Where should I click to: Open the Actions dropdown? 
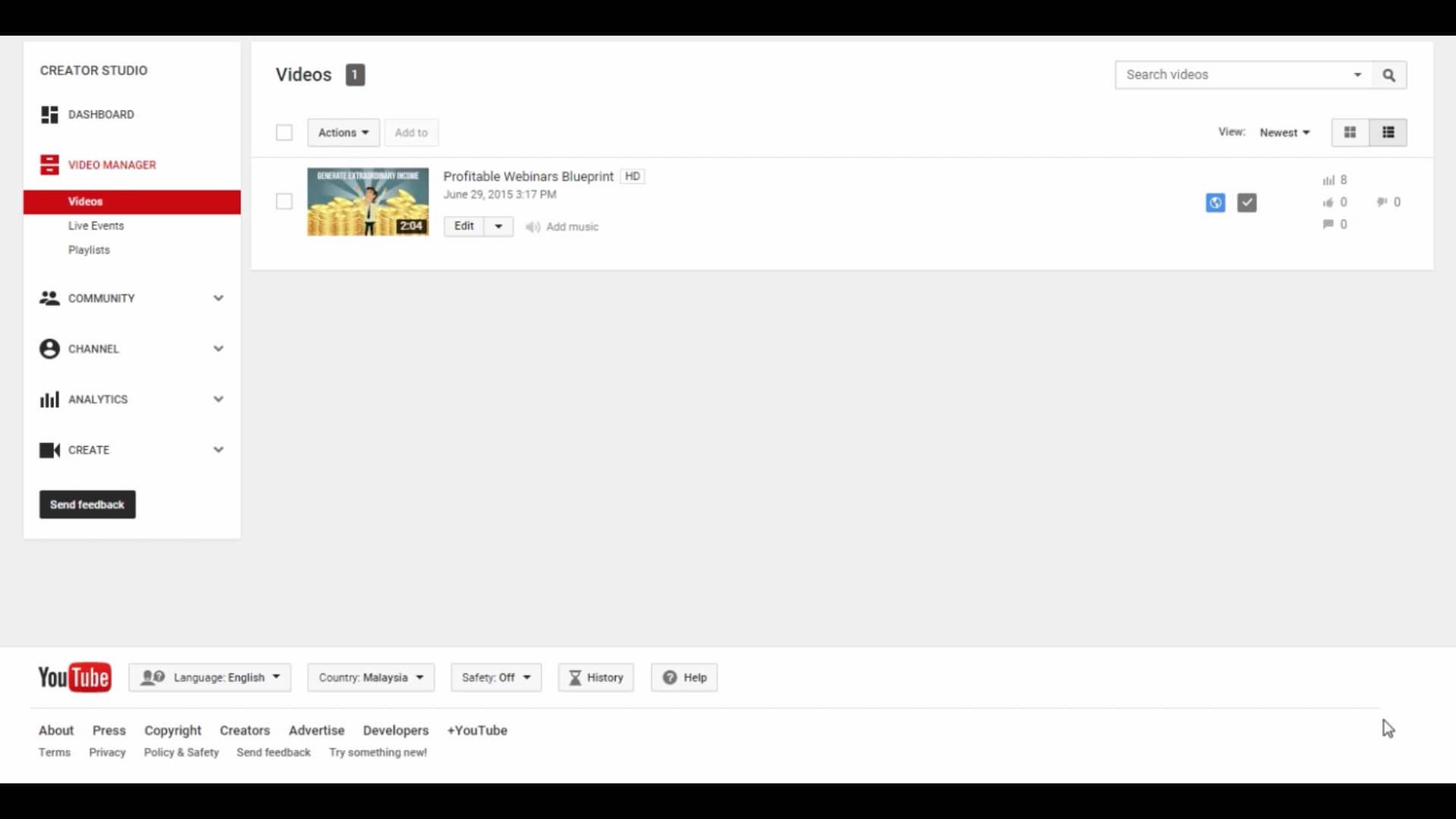[343, 132]
